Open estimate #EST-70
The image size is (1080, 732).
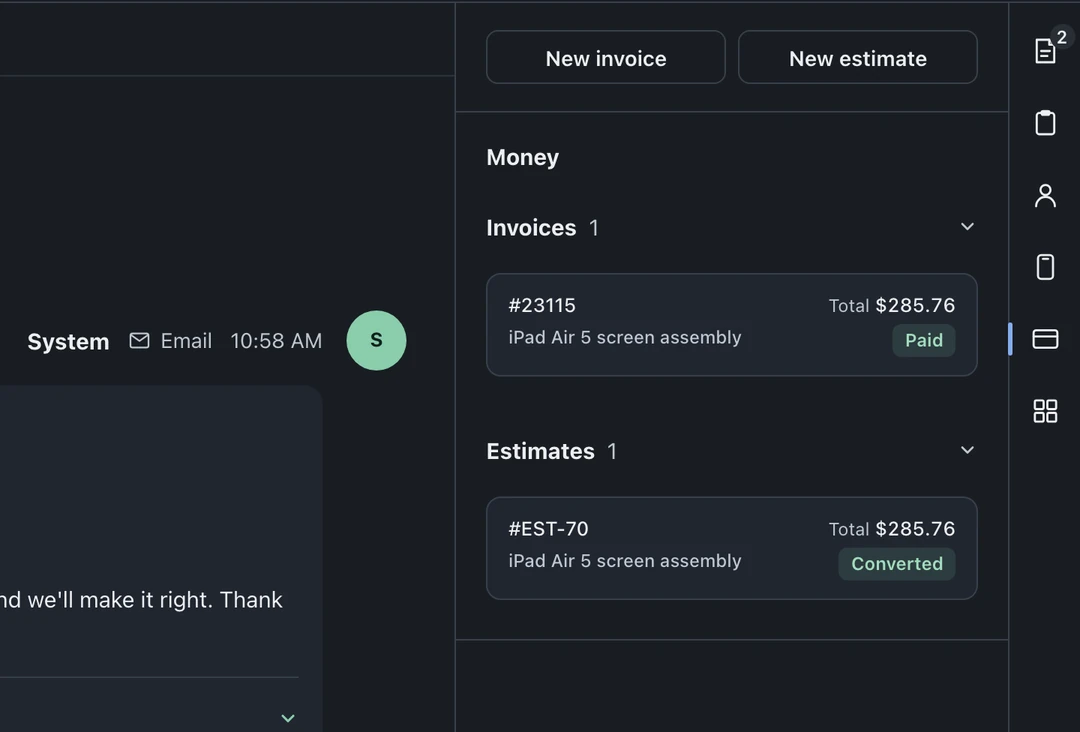(x=731, y=548)
